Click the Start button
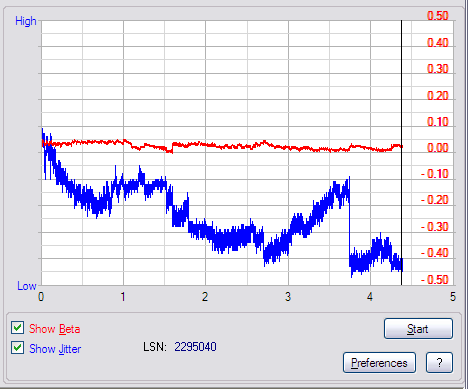468x389 pixels. pyautogui.click(x=418, y=329)
